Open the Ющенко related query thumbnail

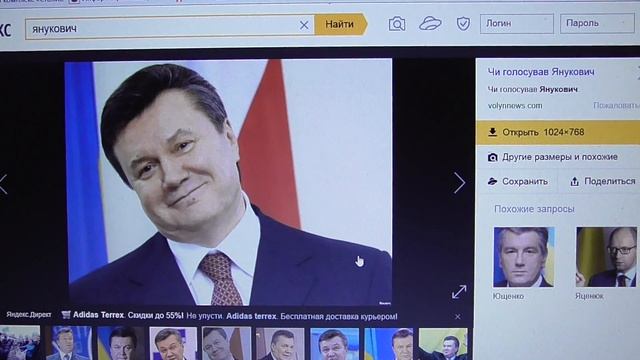tap(524, 257)
